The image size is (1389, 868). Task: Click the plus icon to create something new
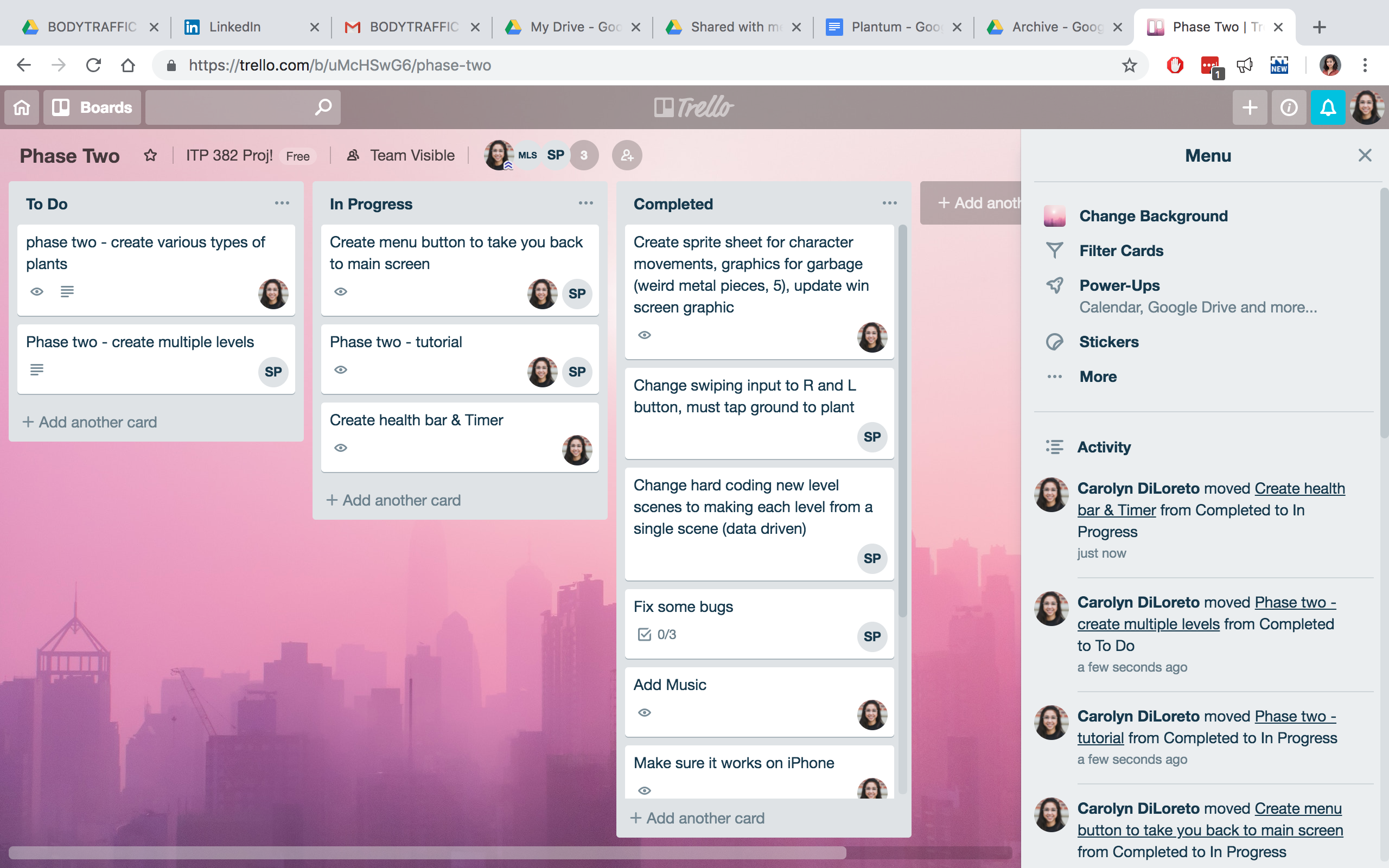click(1250, 107)
